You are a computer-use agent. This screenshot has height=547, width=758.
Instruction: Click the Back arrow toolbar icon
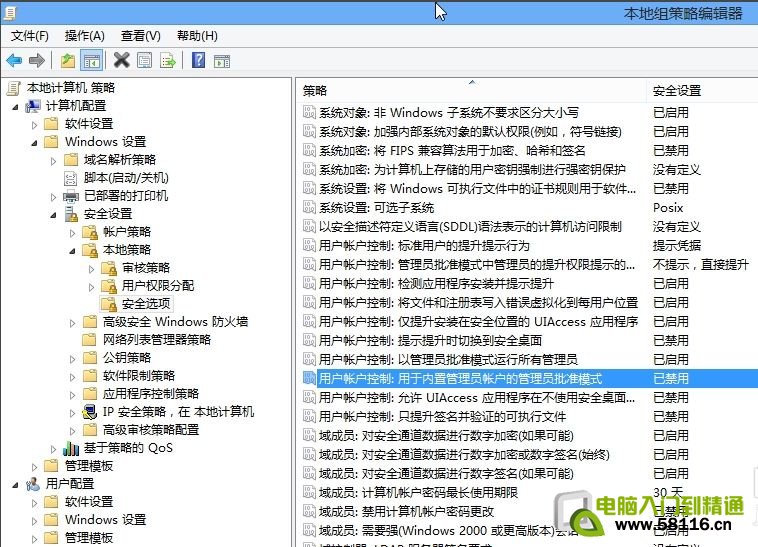(14, 61)
